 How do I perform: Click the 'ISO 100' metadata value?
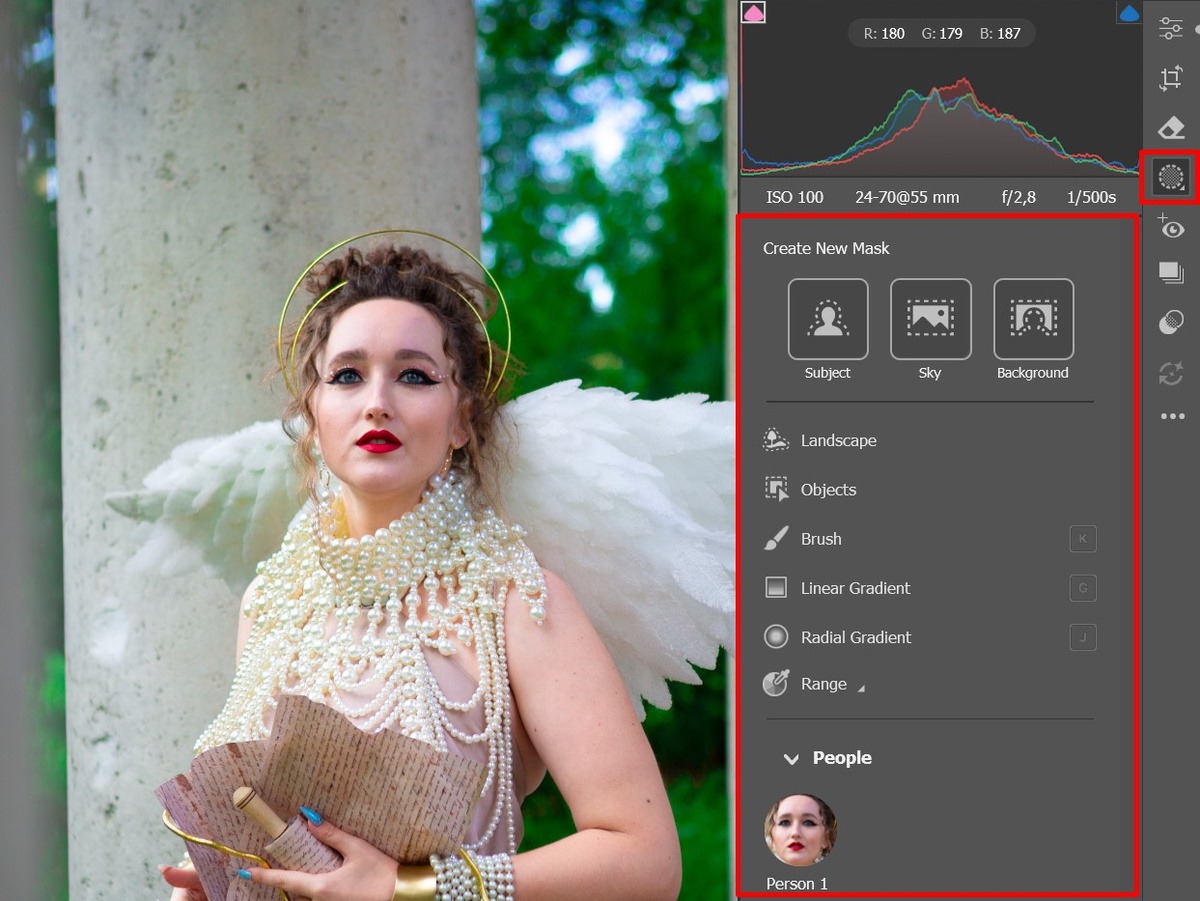pos(795,197)
